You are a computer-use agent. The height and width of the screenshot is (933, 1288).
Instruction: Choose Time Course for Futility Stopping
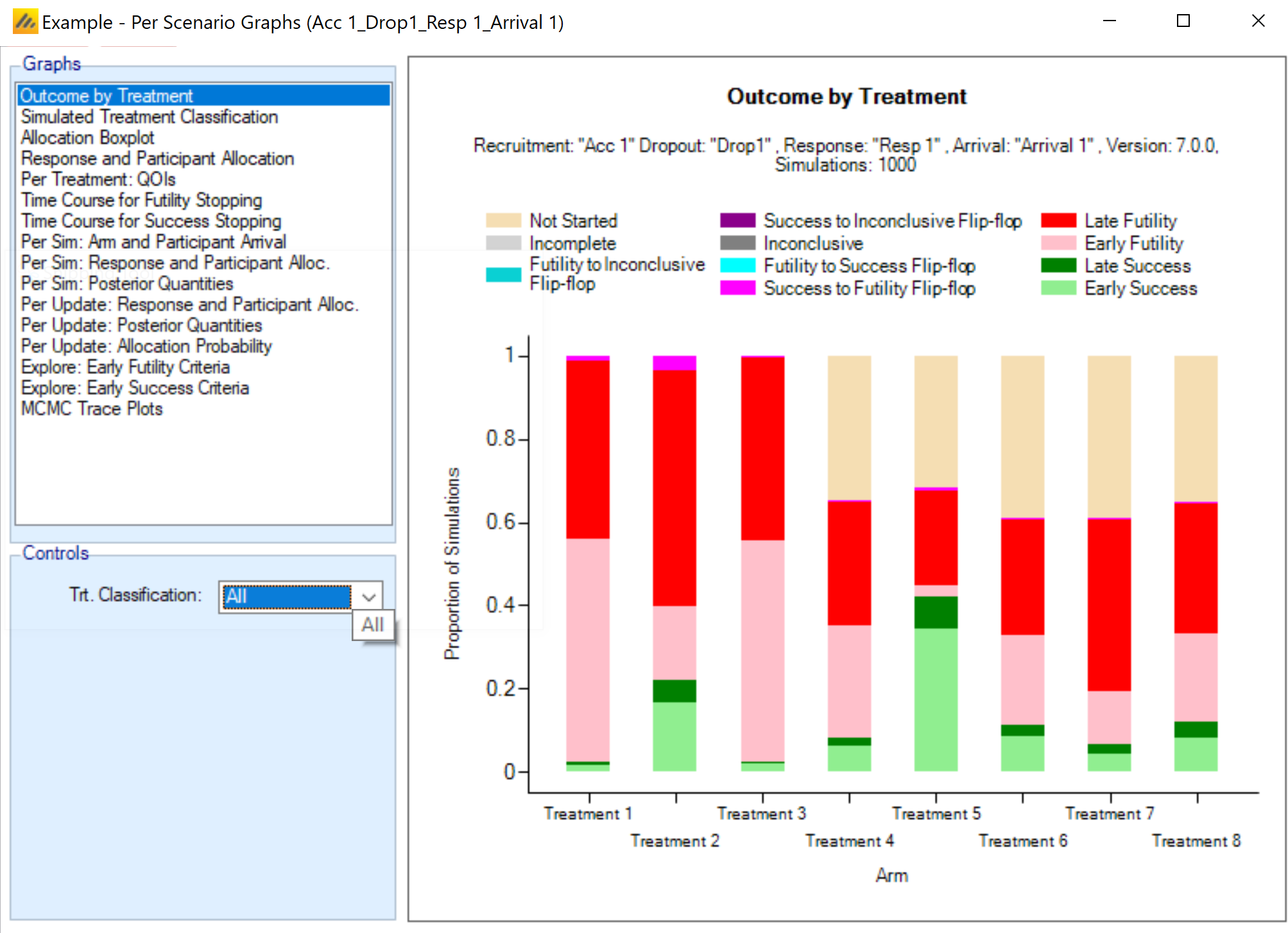pos(141,200)
